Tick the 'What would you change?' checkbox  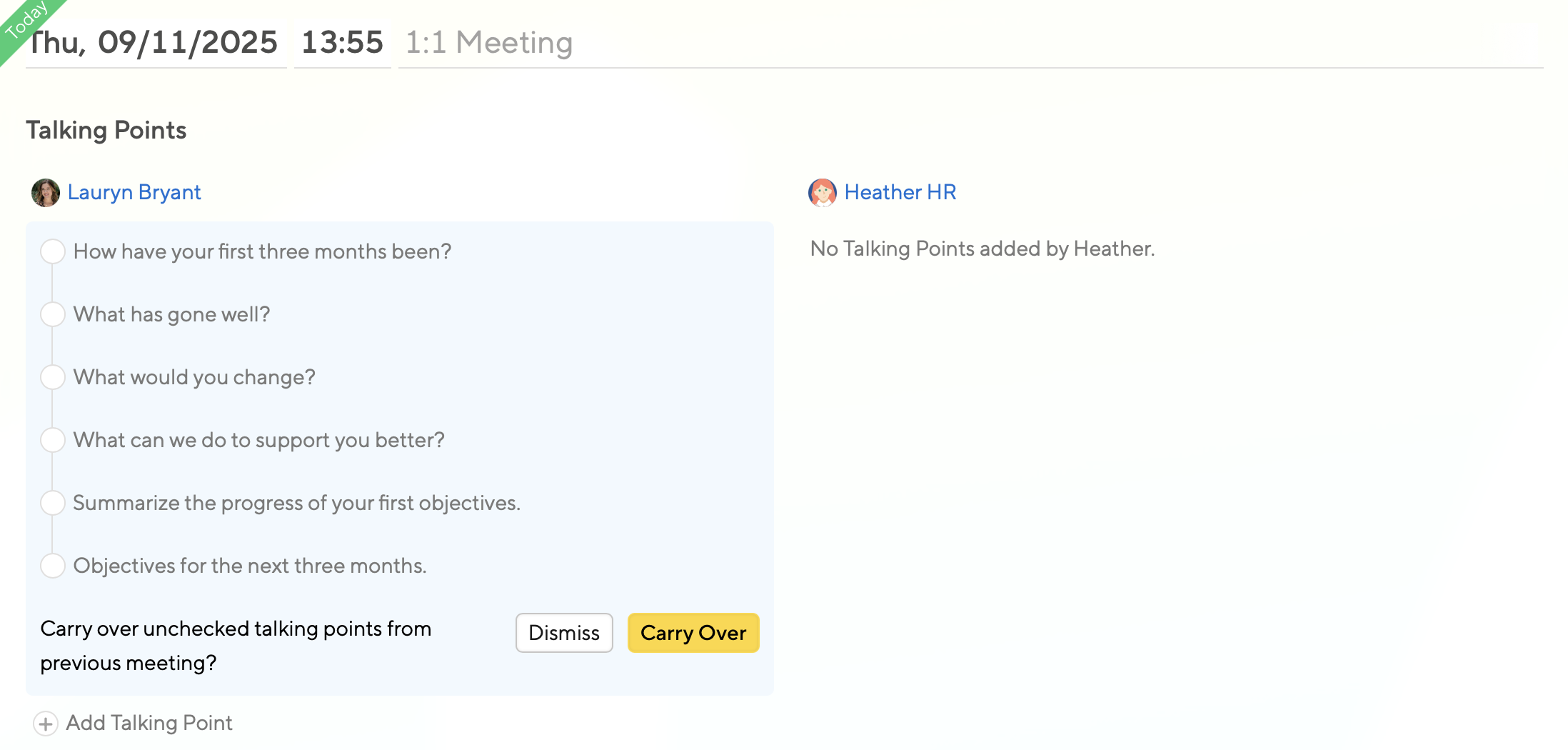(53, 377)
